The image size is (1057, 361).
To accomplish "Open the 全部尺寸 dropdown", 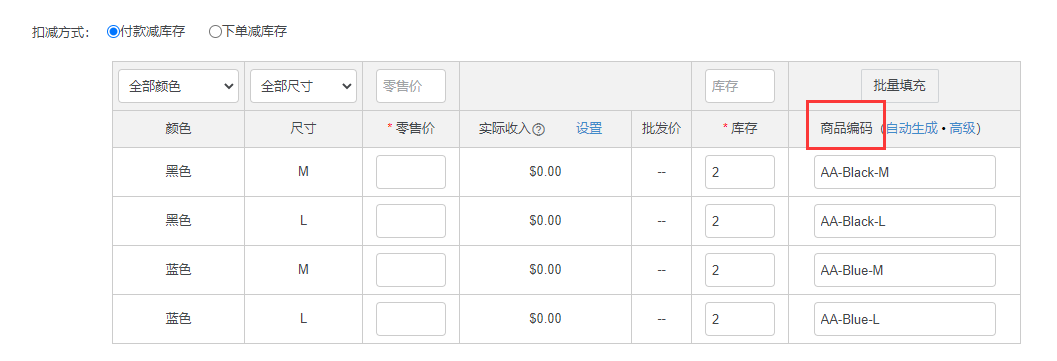I will 303,86.
